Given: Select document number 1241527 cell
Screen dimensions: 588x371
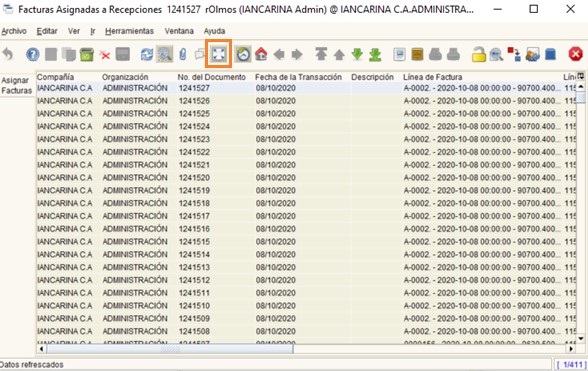Looking at the screenshot, I should tap(215, 88).
